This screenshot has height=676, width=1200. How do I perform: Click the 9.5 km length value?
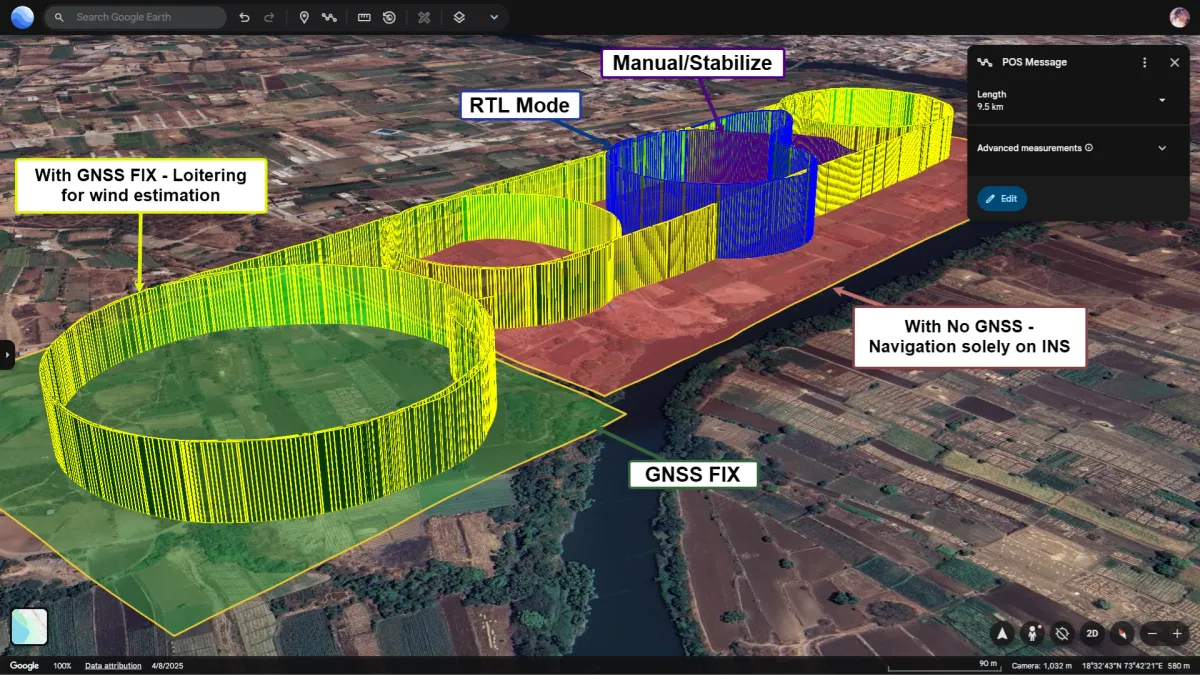tap(990, 105)
